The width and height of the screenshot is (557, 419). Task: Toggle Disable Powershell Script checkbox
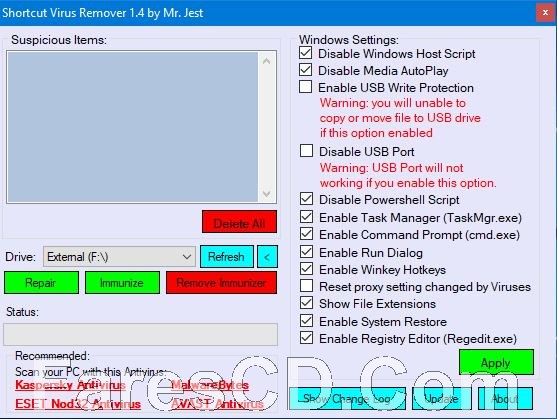[306, 199]
